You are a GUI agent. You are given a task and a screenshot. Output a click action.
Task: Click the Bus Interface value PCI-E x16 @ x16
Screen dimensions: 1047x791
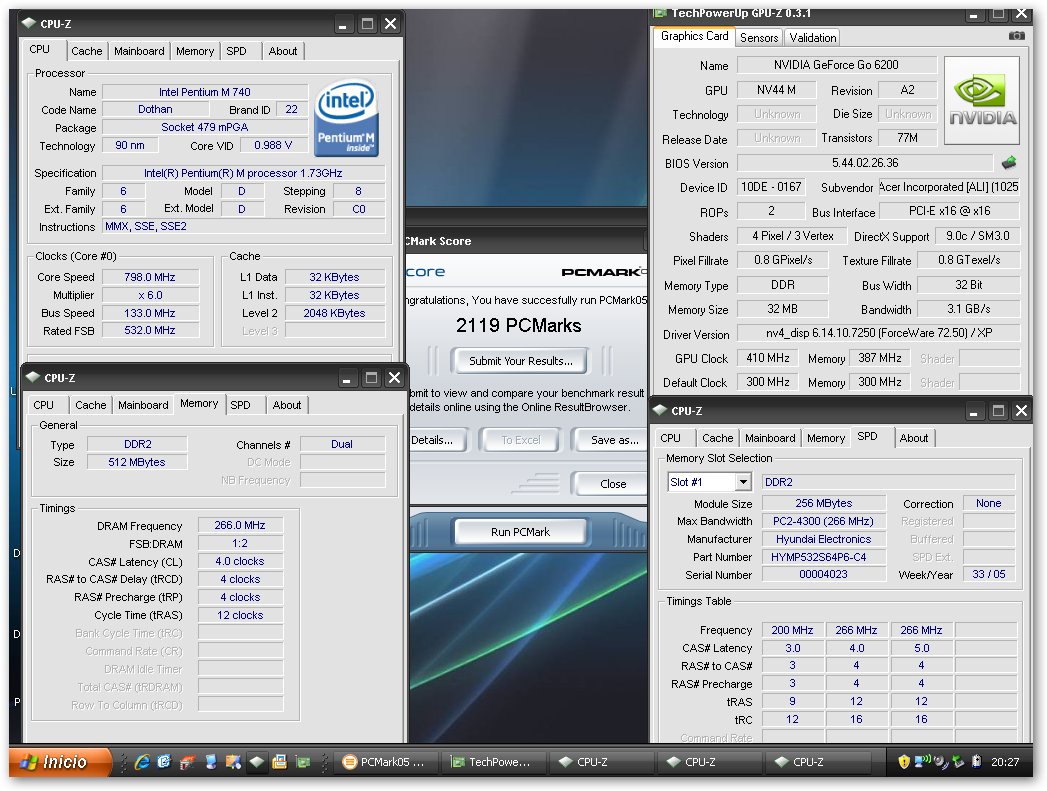click(x=950, y=211)
